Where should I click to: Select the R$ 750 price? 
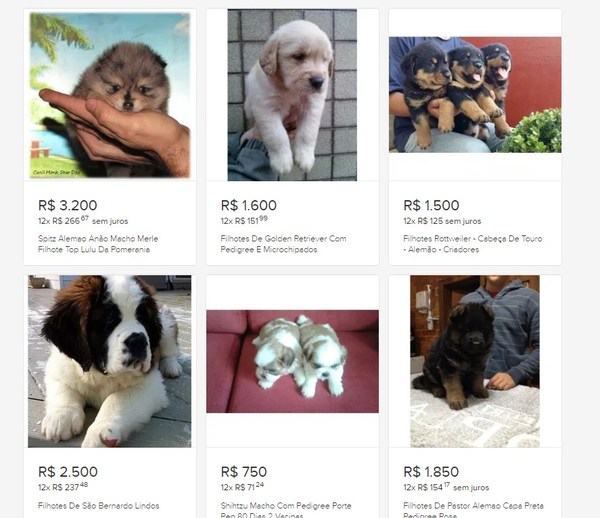pos(243,471)
